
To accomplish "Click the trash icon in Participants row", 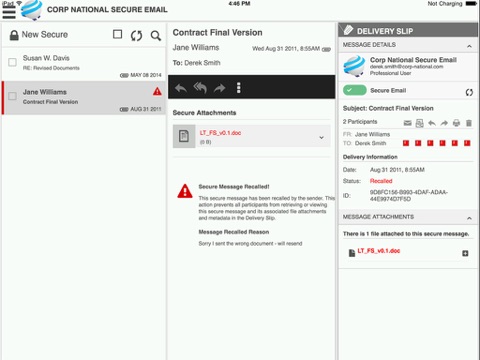I will tap(469, 123).
